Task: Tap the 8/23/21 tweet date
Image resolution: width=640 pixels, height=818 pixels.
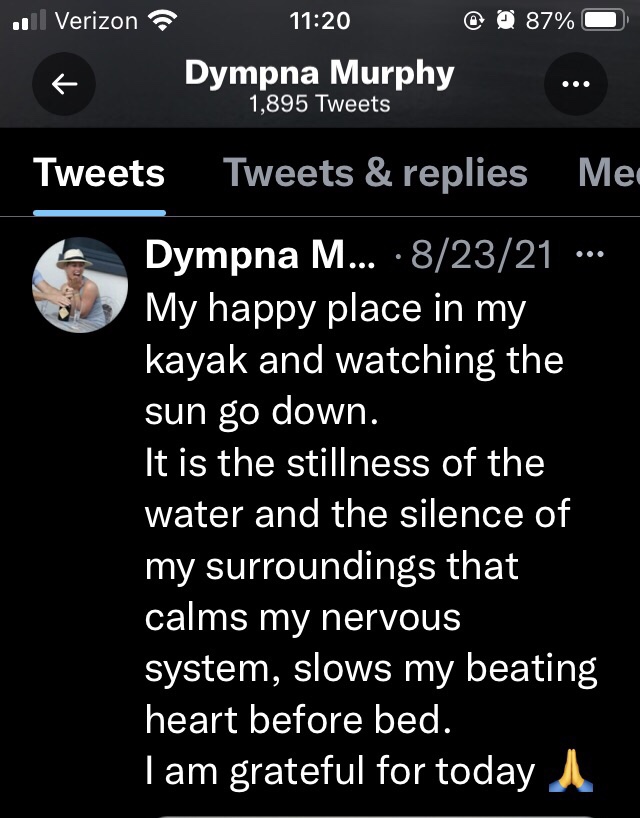Action: (x=482, y=256)
